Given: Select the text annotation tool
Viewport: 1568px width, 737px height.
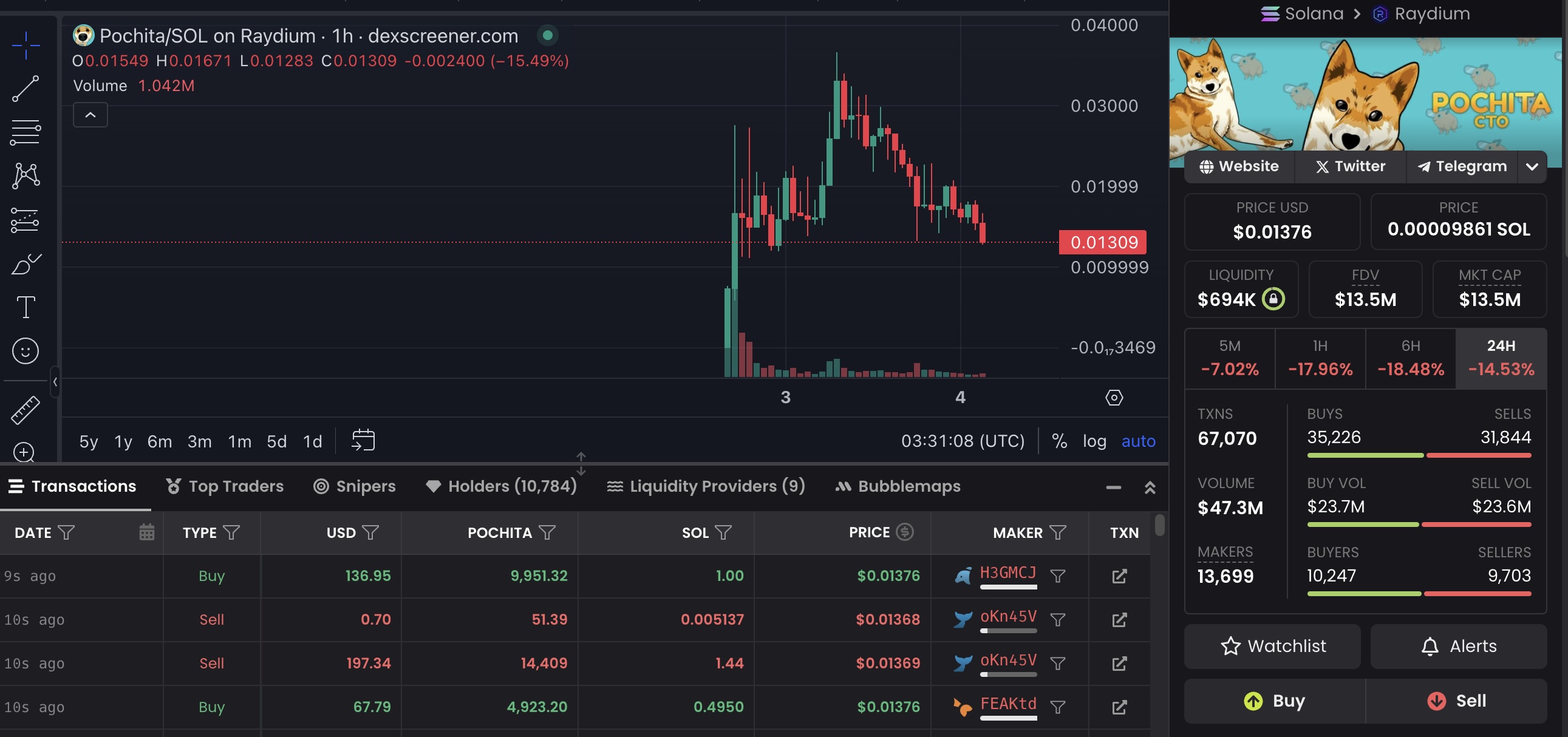Looking at the screenshot, I should (x=26, y=307).
